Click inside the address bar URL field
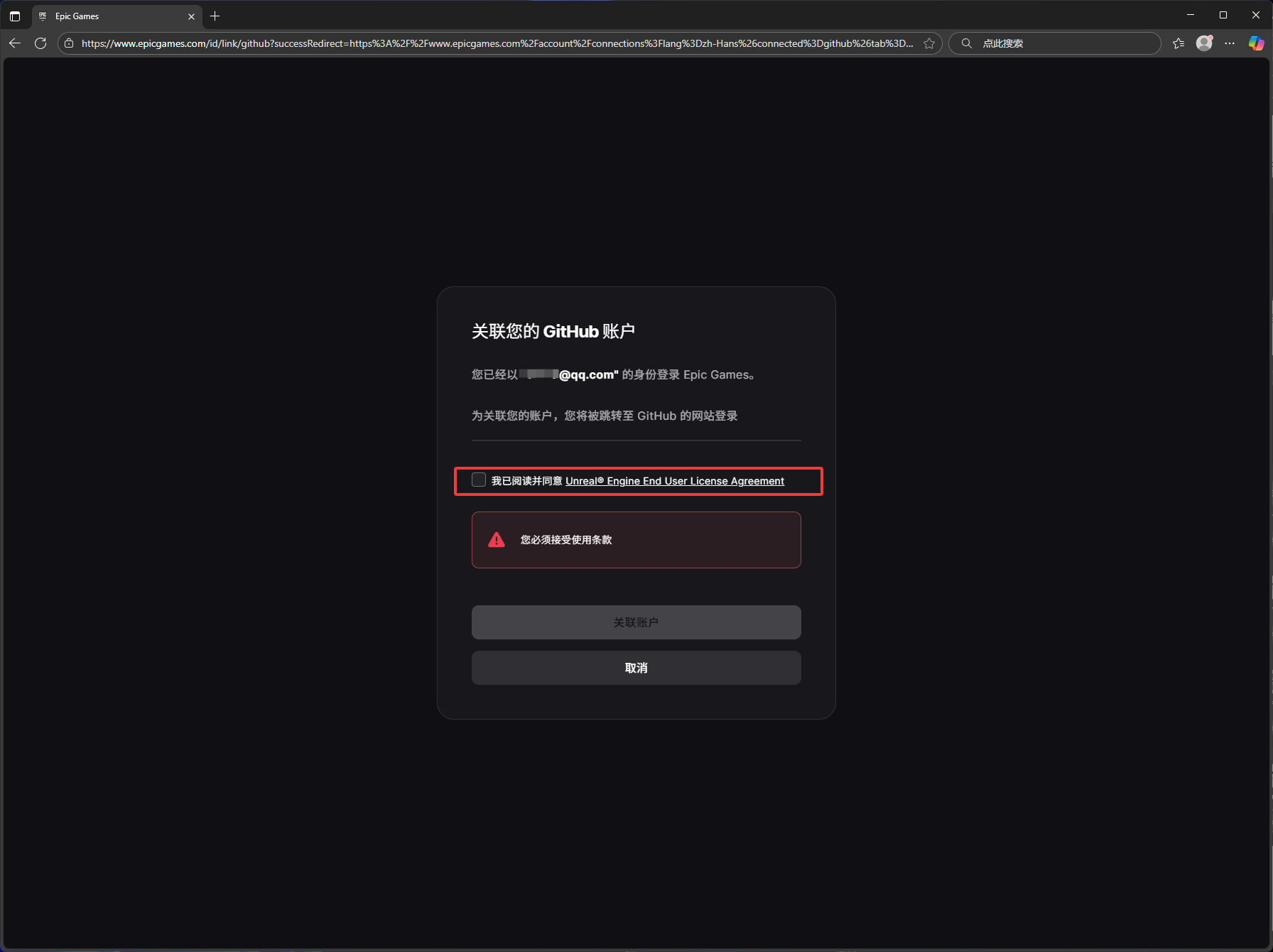 [497, 43]
